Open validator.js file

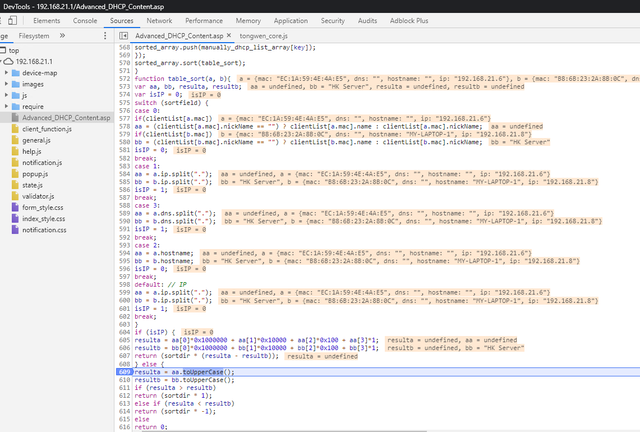(x=38, y=196)
